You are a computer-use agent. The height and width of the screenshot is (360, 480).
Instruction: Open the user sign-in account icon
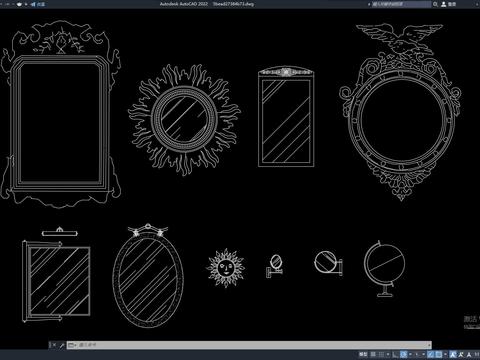coord(444,4)
